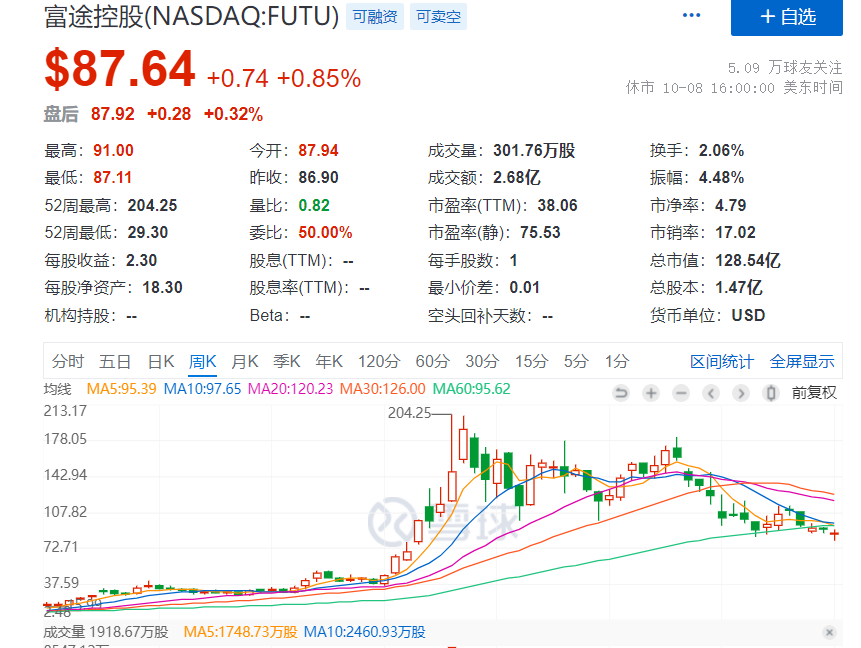
Task: Click the MA10:97.65 moving average label
Action: [202, 389]
